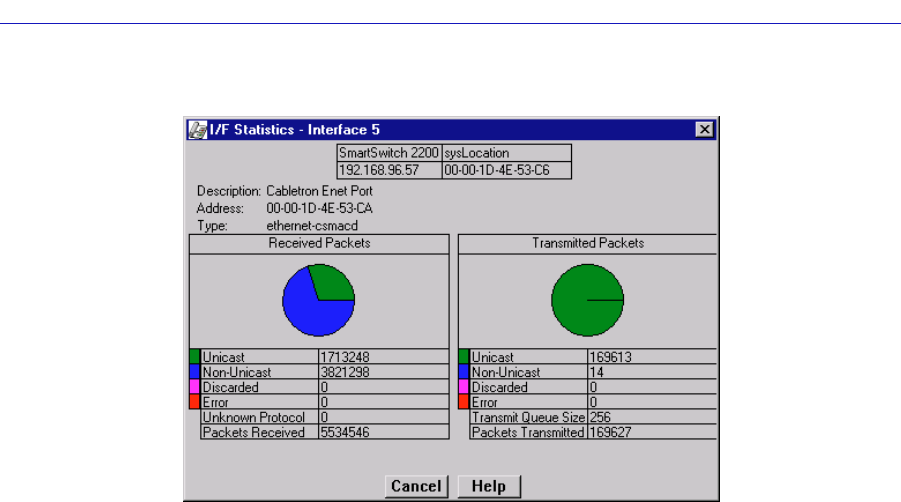Select the Packets Received value 5534546
The image size is (901, 502).
click(x=382, y=433)
